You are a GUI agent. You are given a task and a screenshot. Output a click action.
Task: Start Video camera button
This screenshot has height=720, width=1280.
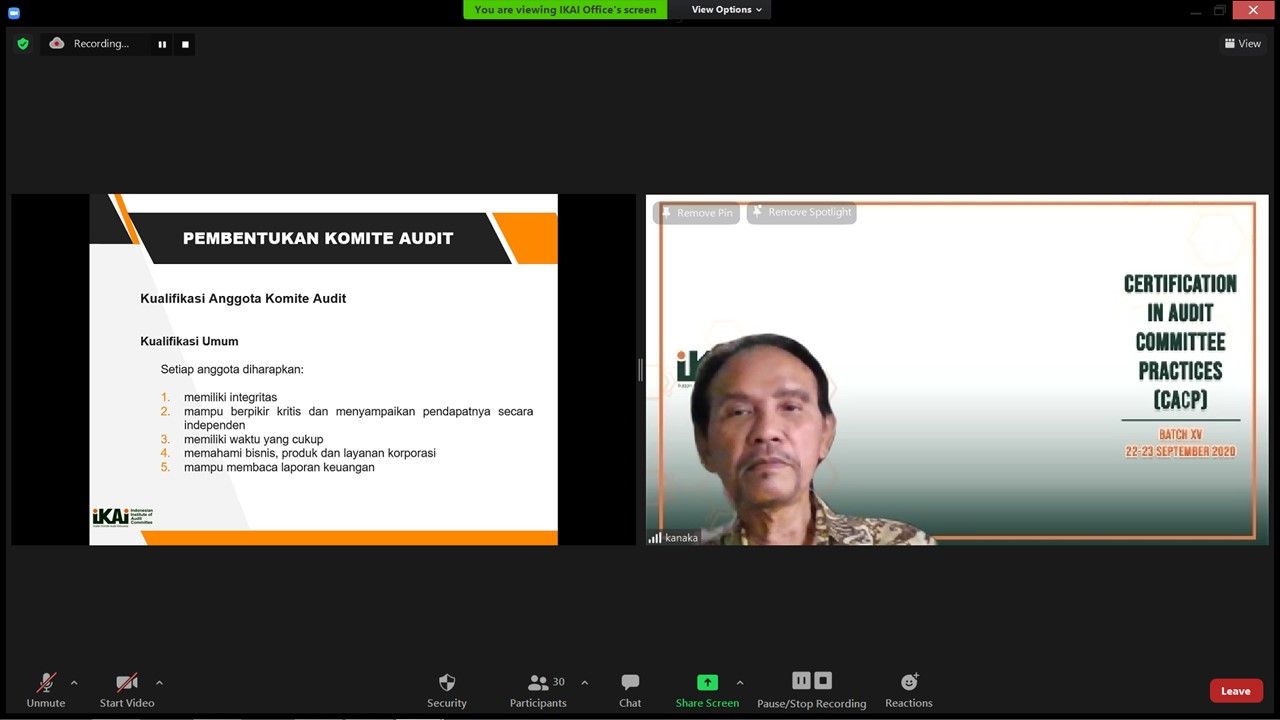127,690
